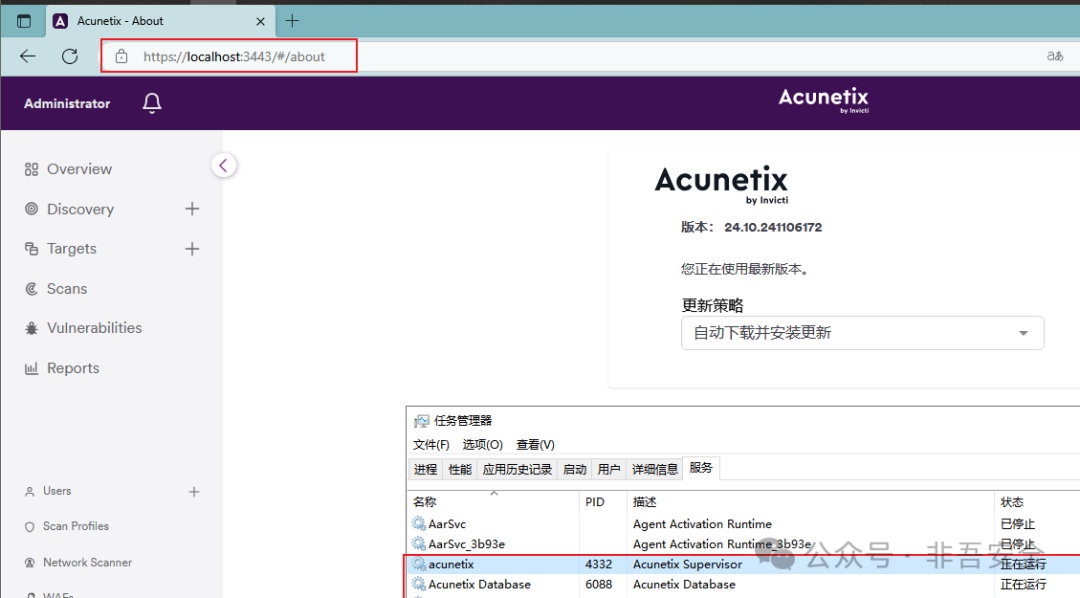1080x598 pixels.
Task: Open the 自动下载并安装更新 update strategy dropdown
Action: 862,332
